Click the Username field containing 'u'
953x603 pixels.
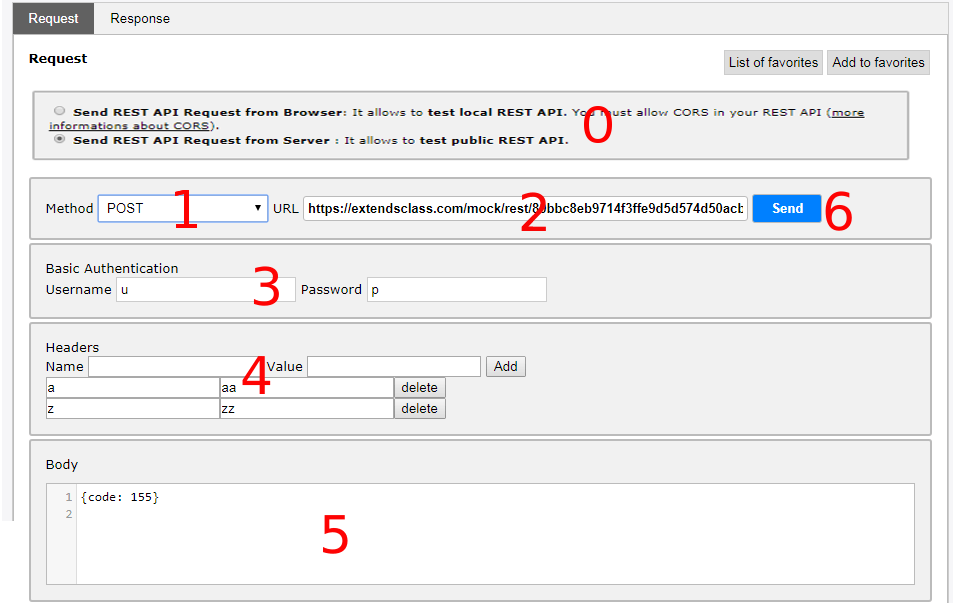[205, 289]
